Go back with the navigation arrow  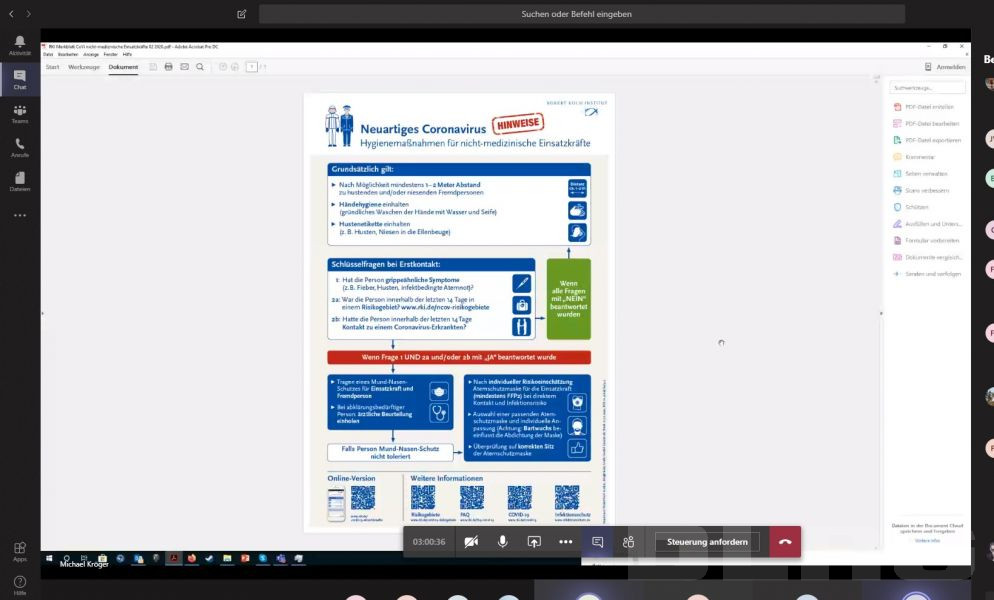pyautogui.click(x=11, y=14)
